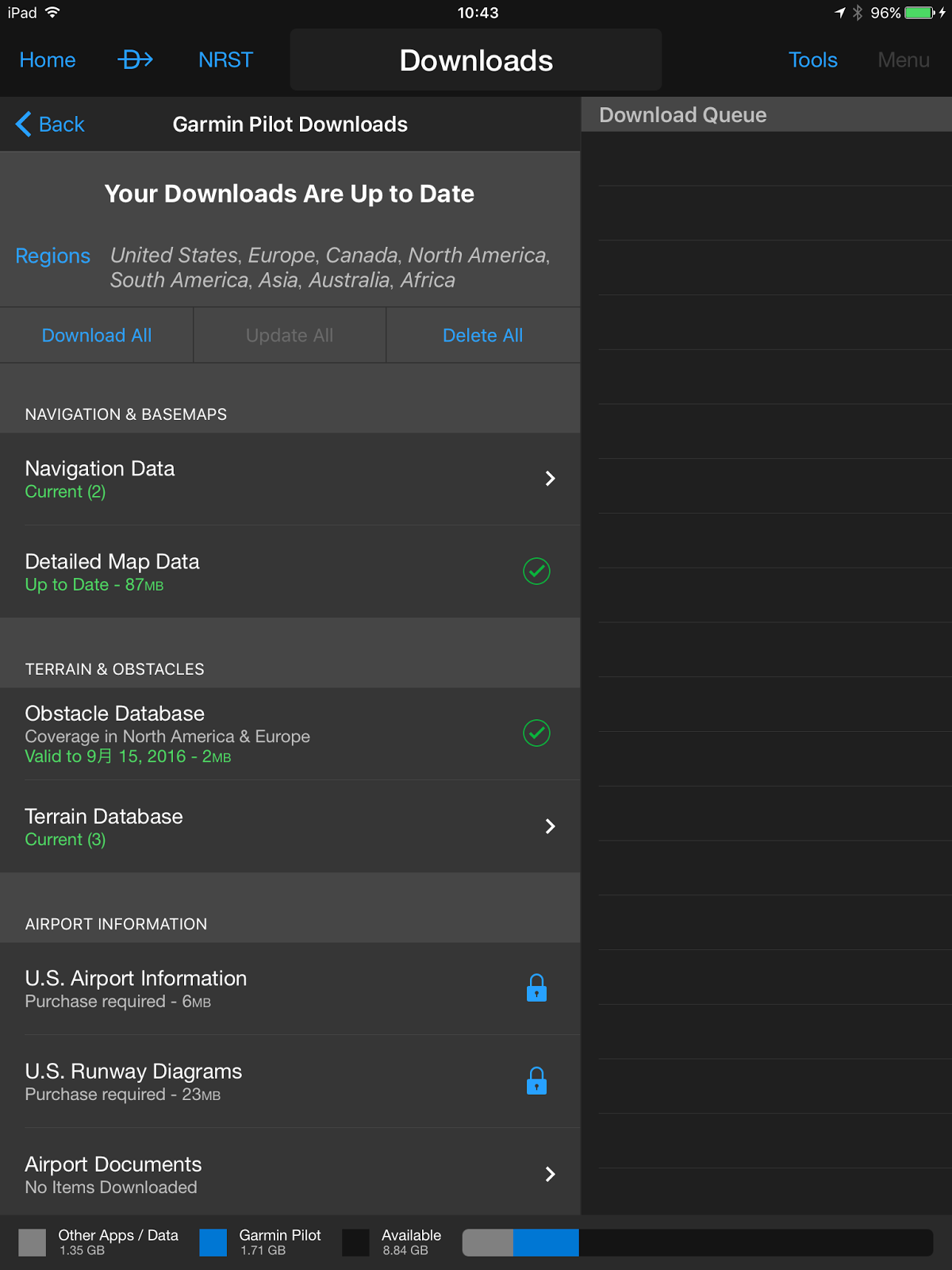Tap the AIRPORT INFORMATION section header

click(116, 924)
